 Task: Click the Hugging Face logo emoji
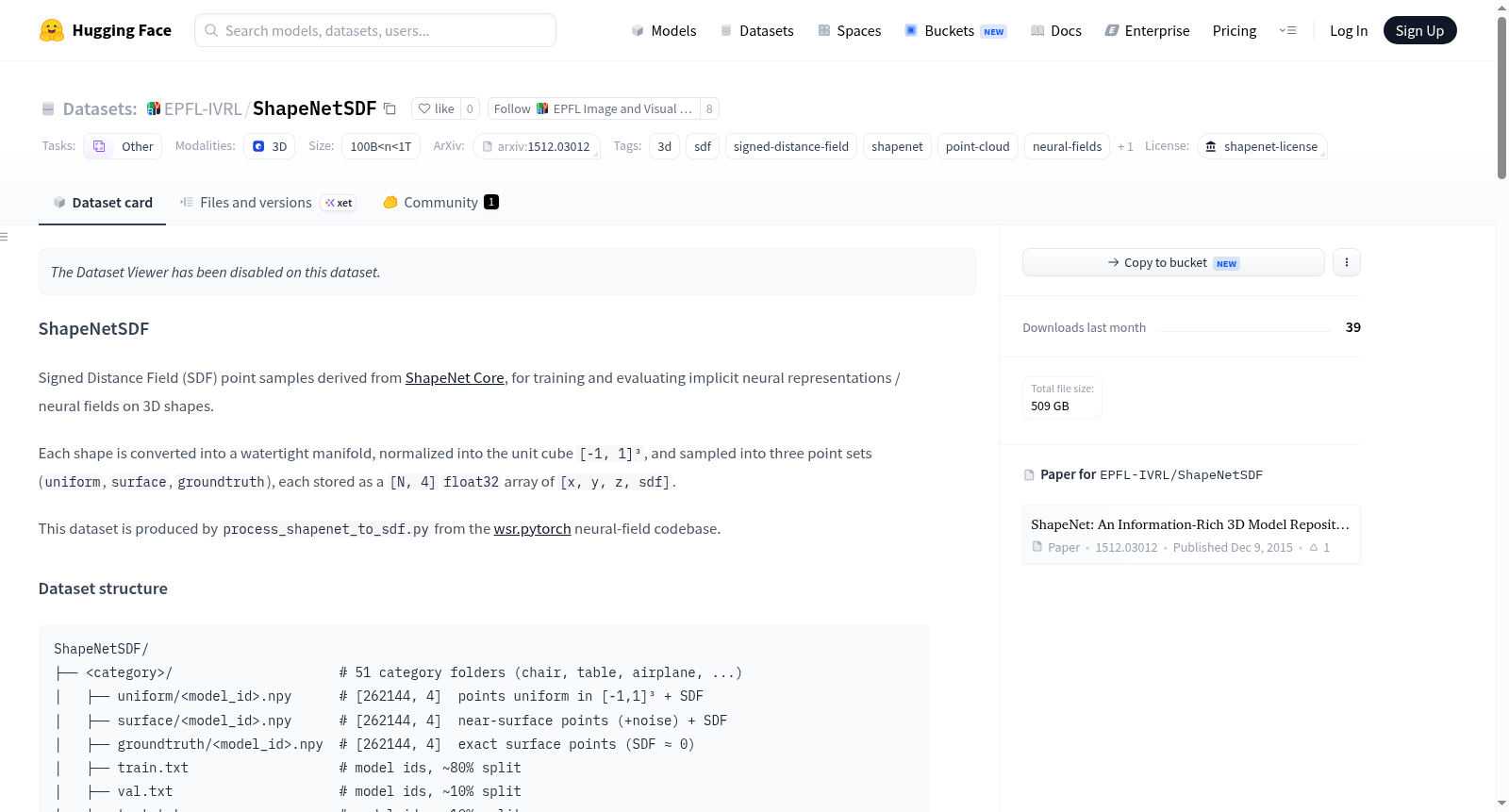click(x=52, y=30)
